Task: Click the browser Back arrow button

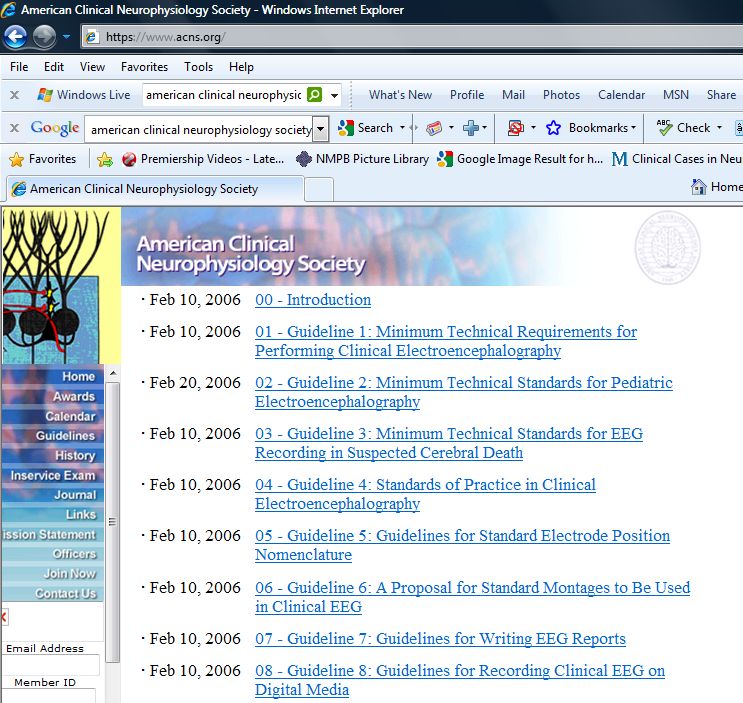Action: click(x=15, y=37)
